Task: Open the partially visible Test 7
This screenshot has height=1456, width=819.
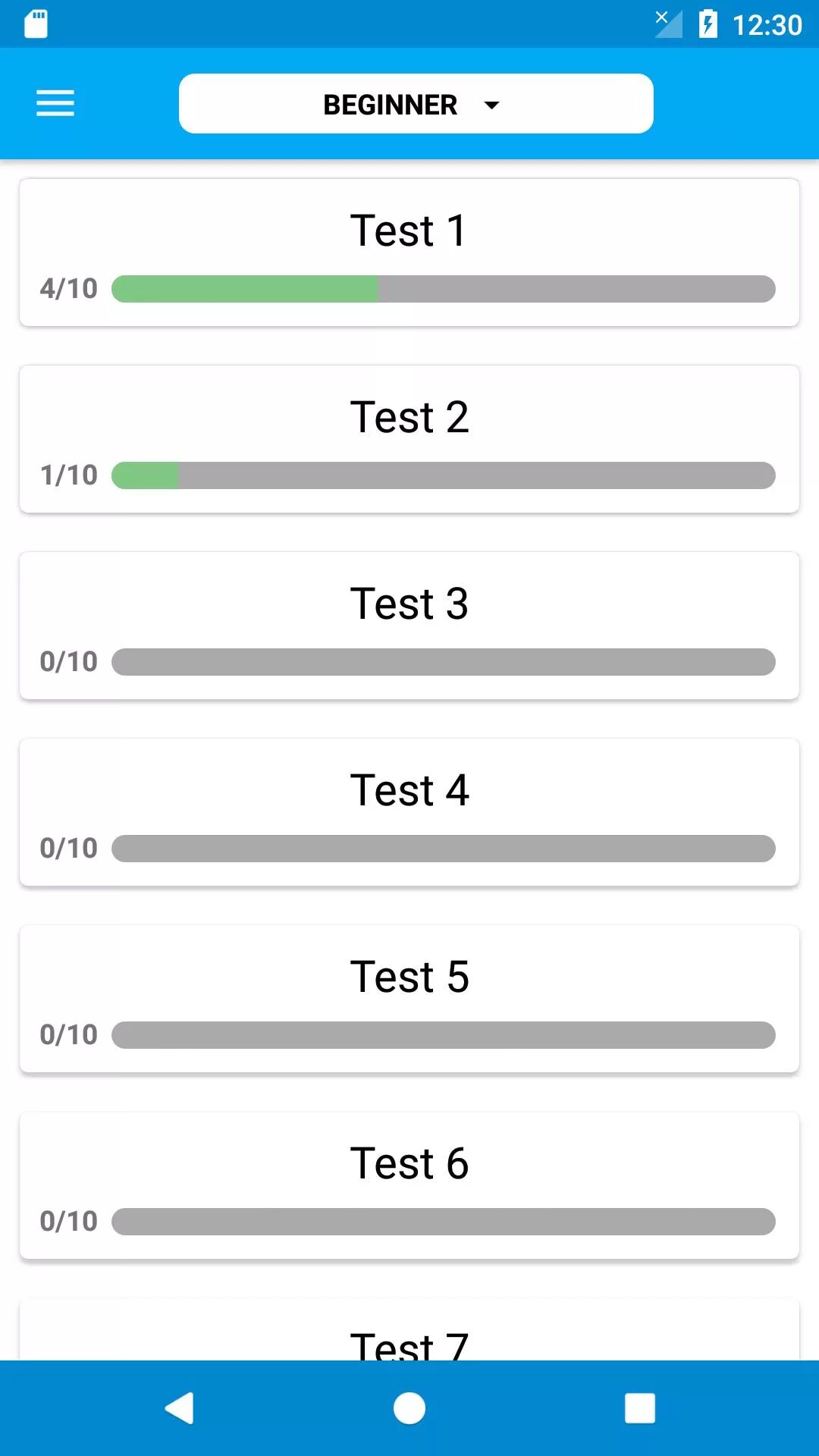Action: pyautogui.click(x=409, y=1341)
